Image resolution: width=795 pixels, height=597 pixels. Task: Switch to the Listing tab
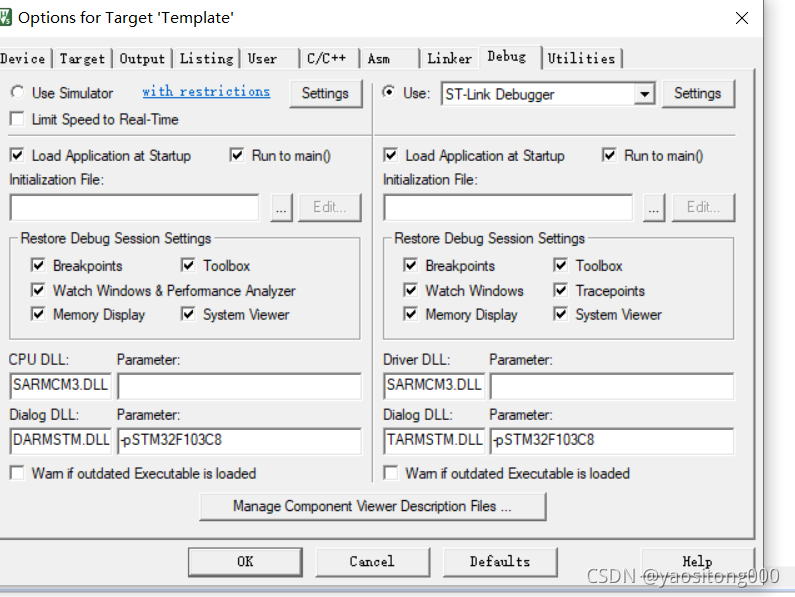pos(206,58)
